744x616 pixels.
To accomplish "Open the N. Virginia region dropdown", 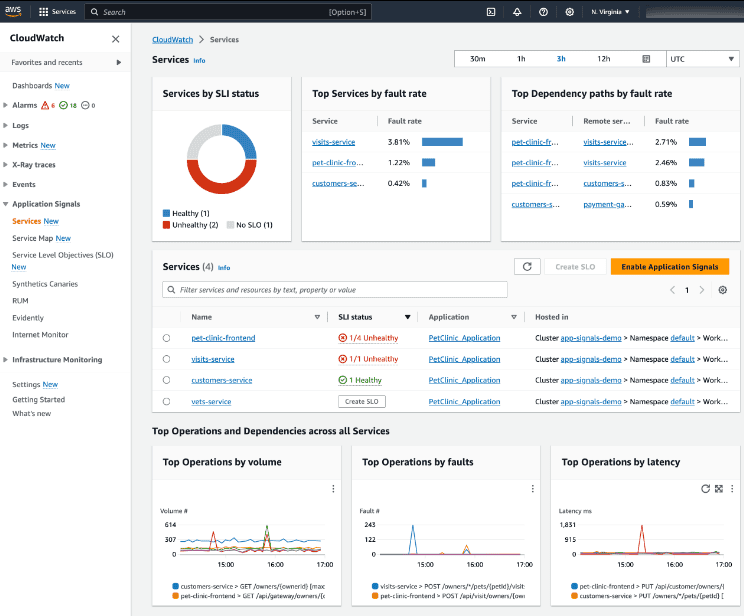I will [x=610, y=12].
